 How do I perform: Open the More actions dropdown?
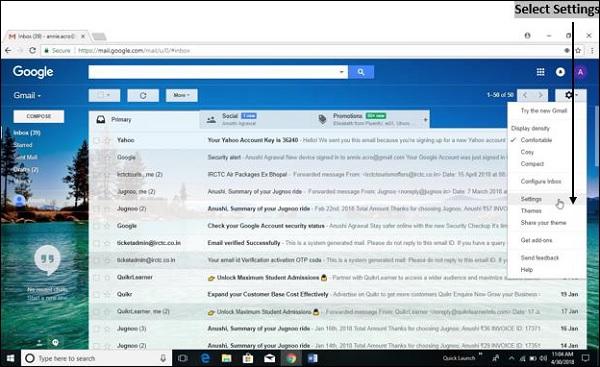coord(182,95)
